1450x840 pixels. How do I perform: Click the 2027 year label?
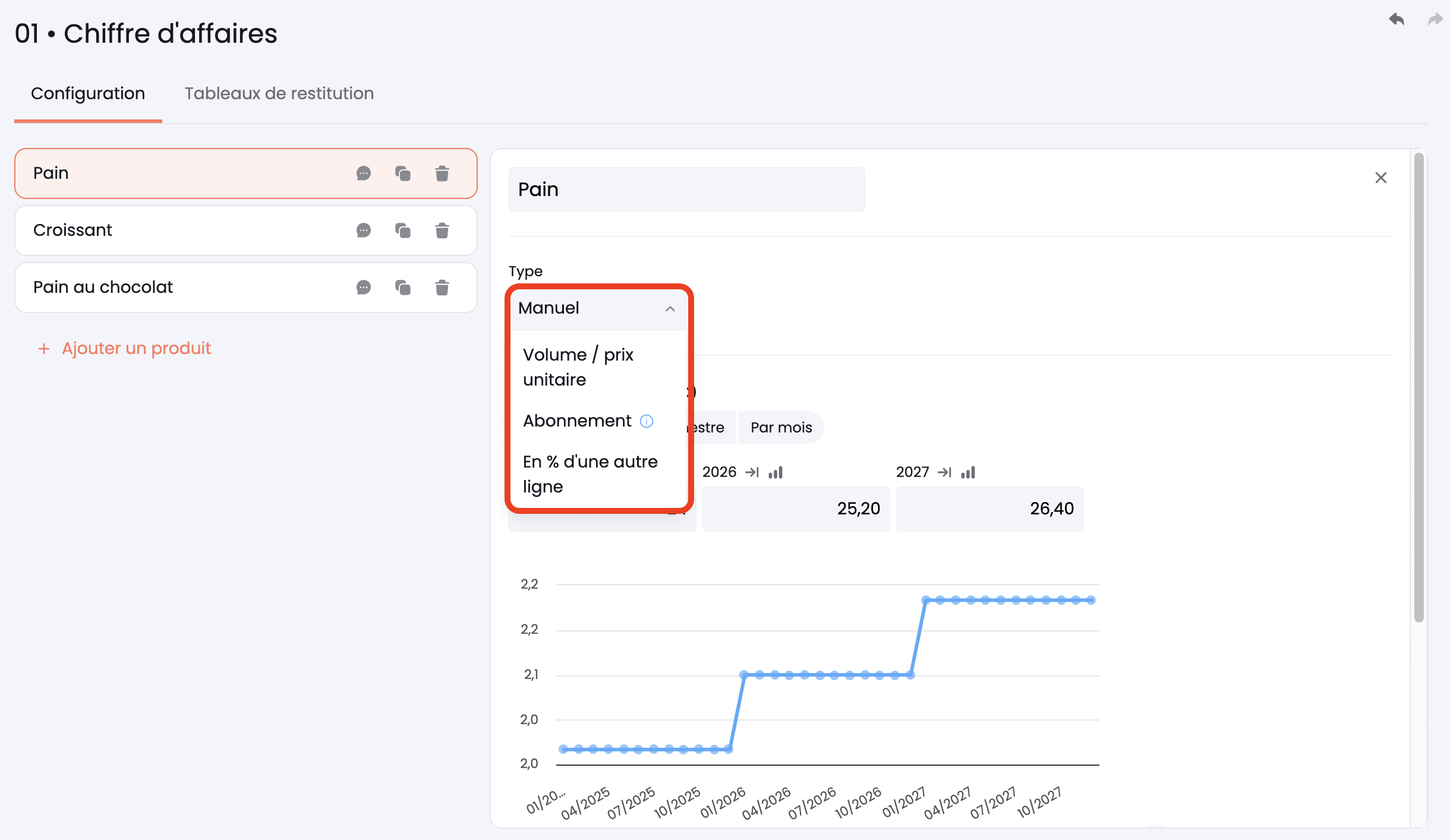pyautogui.click(x=912, y=472)
